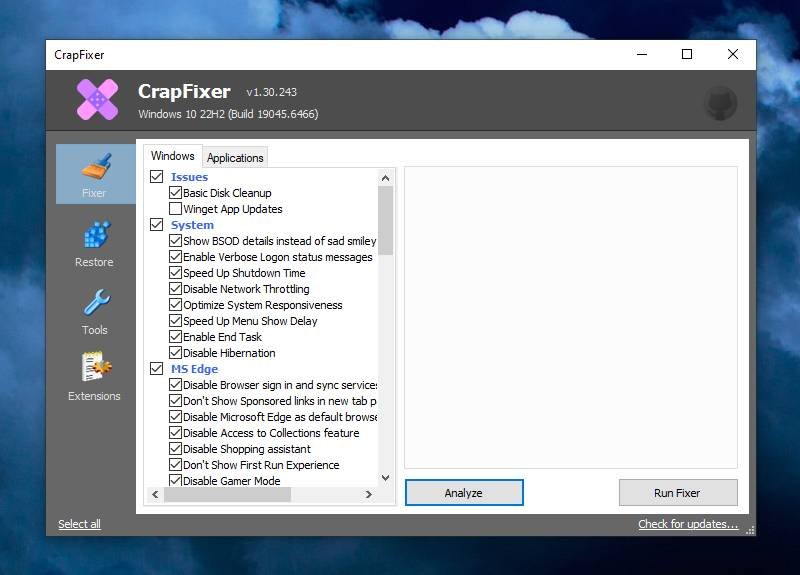
Task: Click the horizontal scrollbar thumb
Action: click(227, 494)
